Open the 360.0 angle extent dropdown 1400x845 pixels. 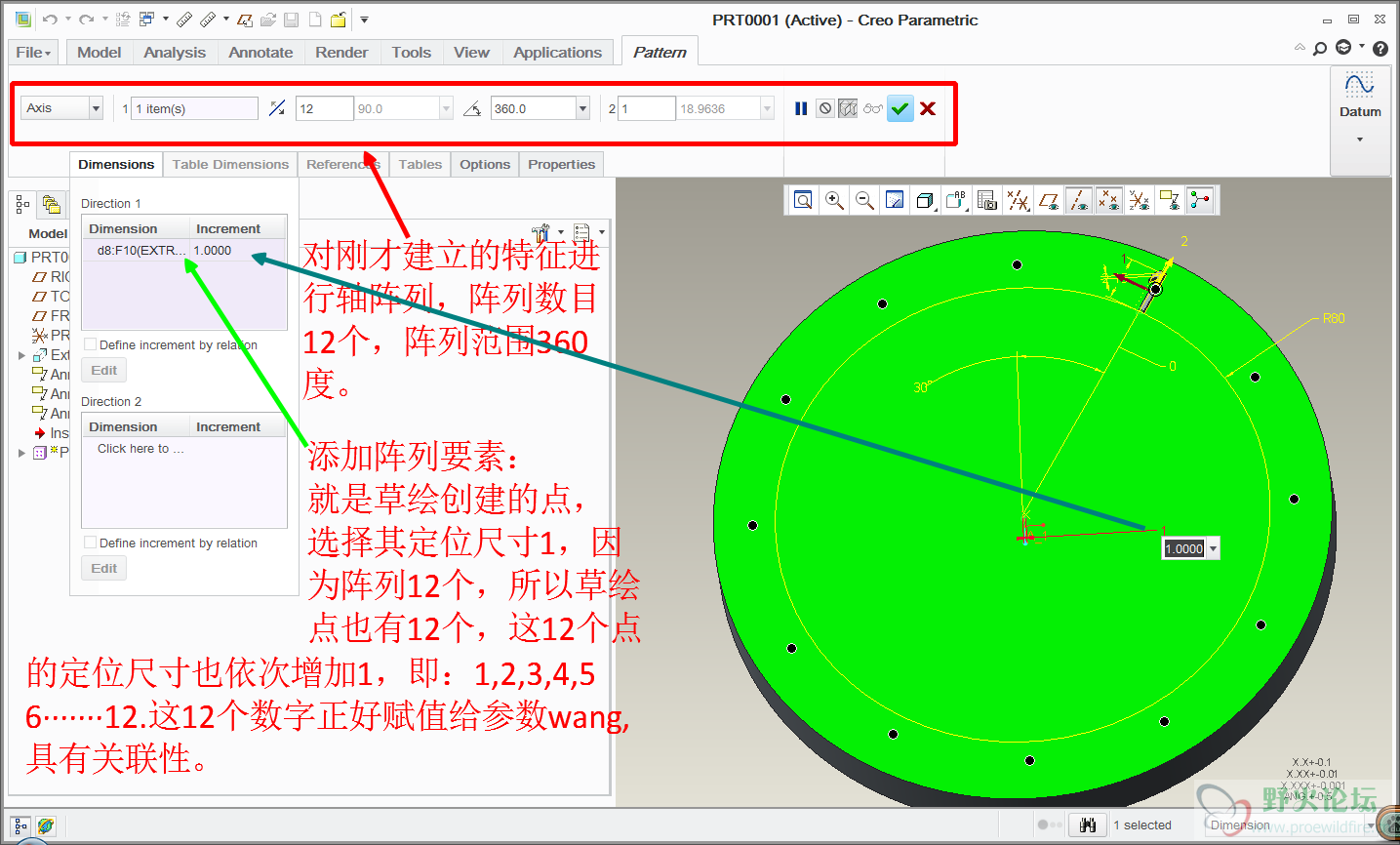(x=582, y=108)
